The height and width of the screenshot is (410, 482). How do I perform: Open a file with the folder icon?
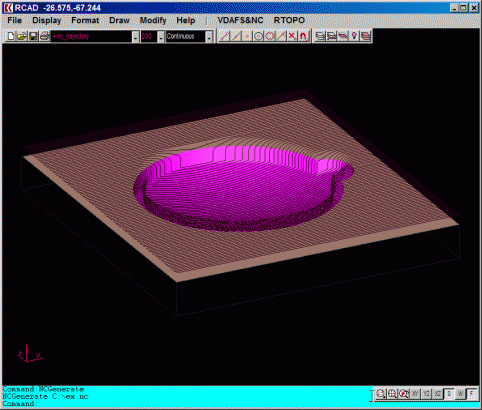pyautogui.click(x=22, y=36)
